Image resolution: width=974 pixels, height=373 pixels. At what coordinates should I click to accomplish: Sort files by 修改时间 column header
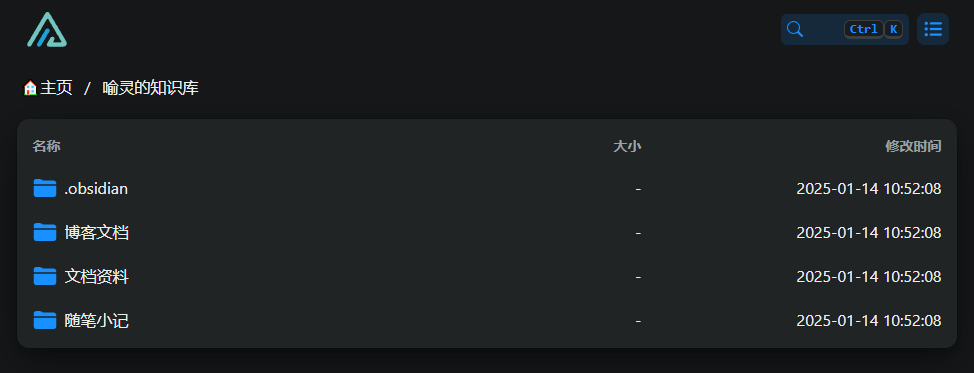pyautogui.click(x=913, y=147)
